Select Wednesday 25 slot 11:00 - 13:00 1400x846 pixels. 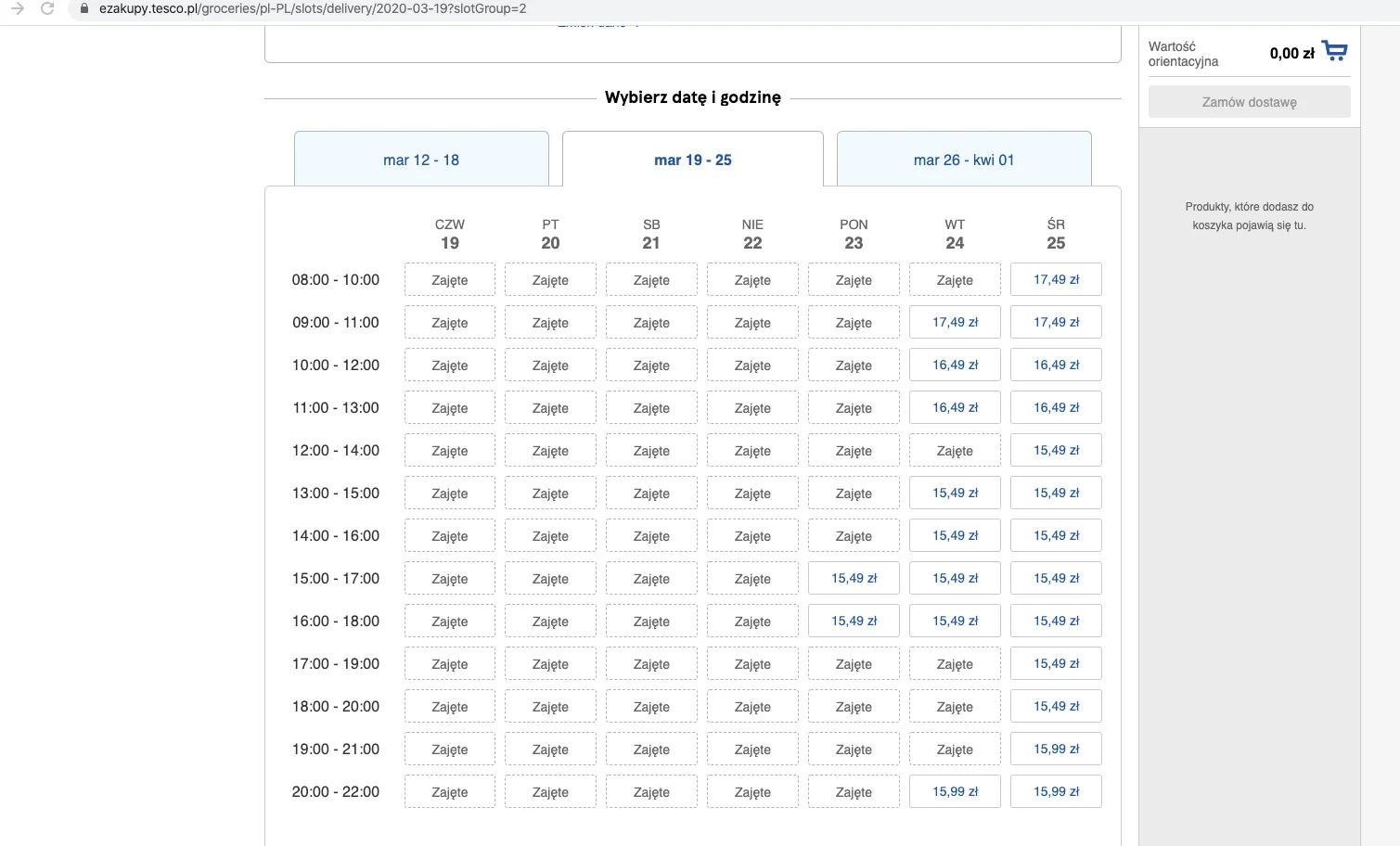(x=1056, y=407)
